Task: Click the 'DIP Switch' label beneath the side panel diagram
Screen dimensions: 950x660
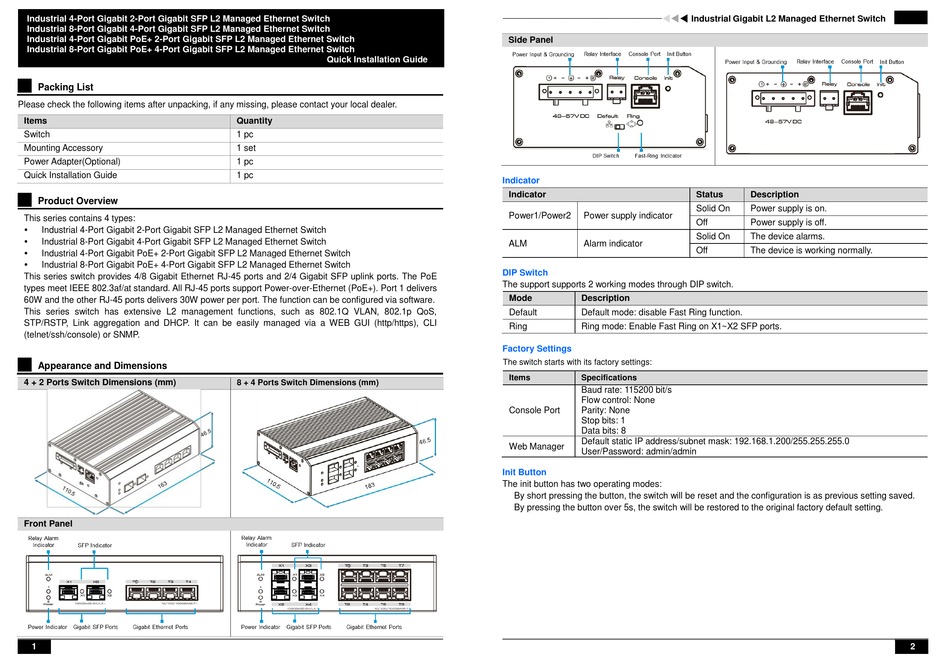Action: [605, 156]
